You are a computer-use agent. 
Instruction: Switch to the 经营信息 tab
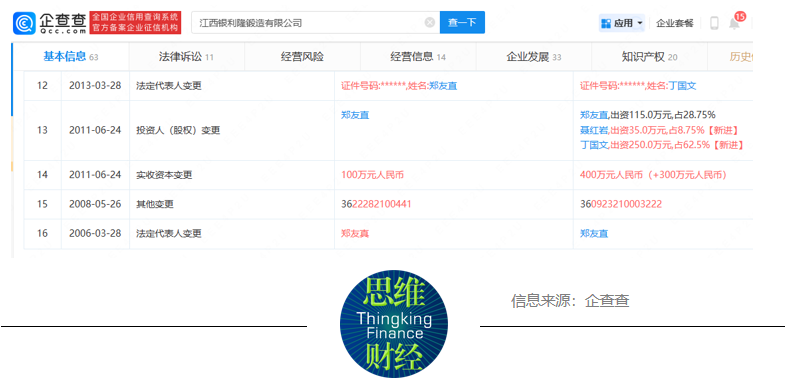(x=418, y=57)
